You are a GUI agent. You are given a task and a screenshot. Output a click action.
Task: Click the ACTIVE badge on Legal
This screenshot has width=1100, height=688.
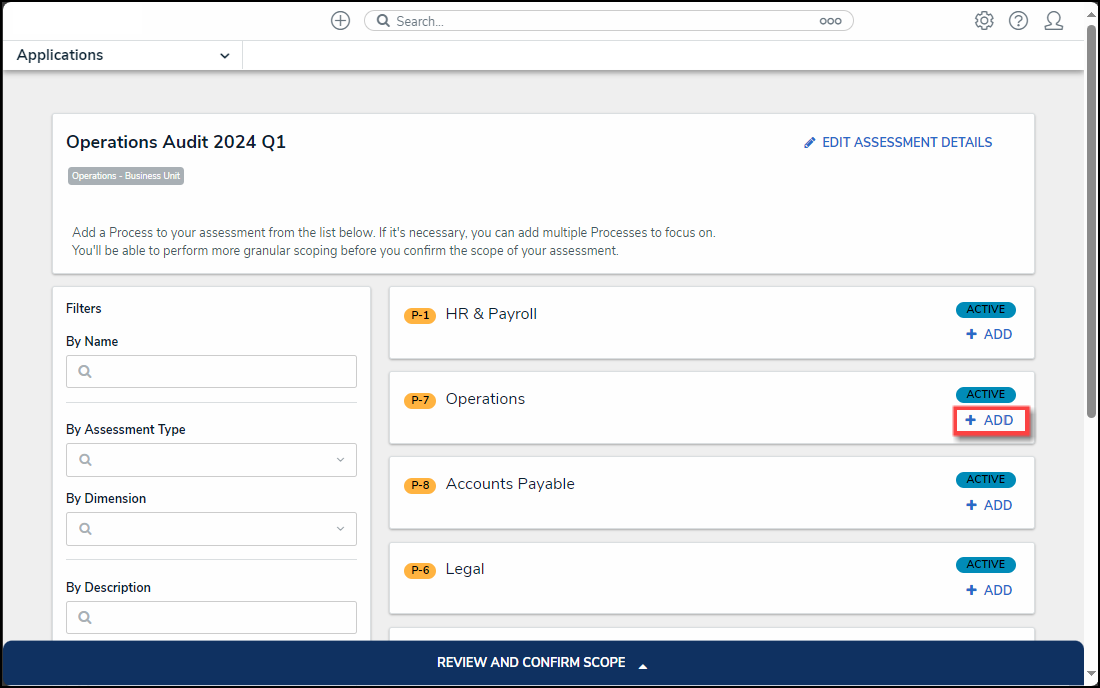click(986, 565)
